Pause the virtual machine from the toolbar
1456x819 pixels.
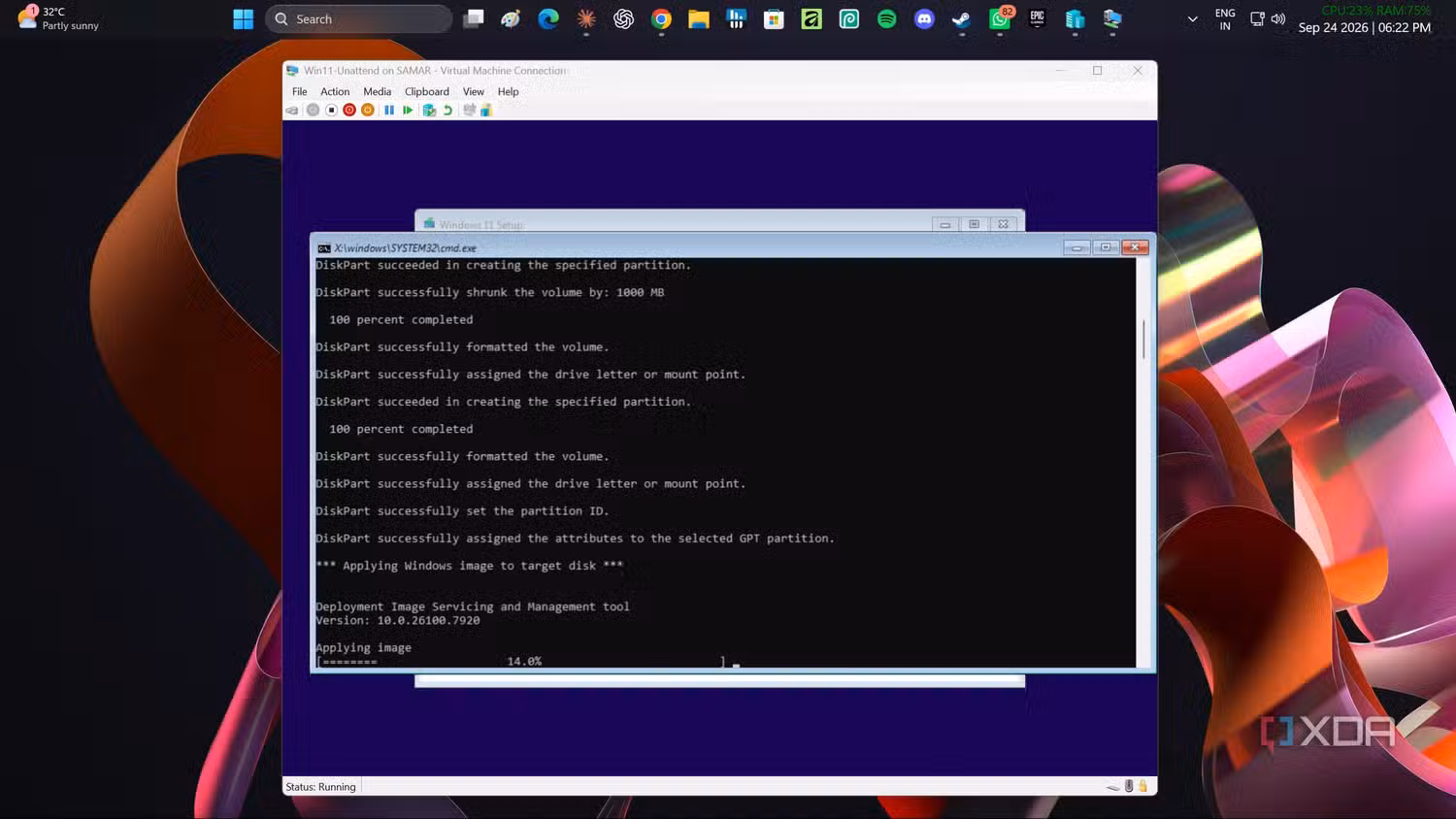[x=389, y=111]
